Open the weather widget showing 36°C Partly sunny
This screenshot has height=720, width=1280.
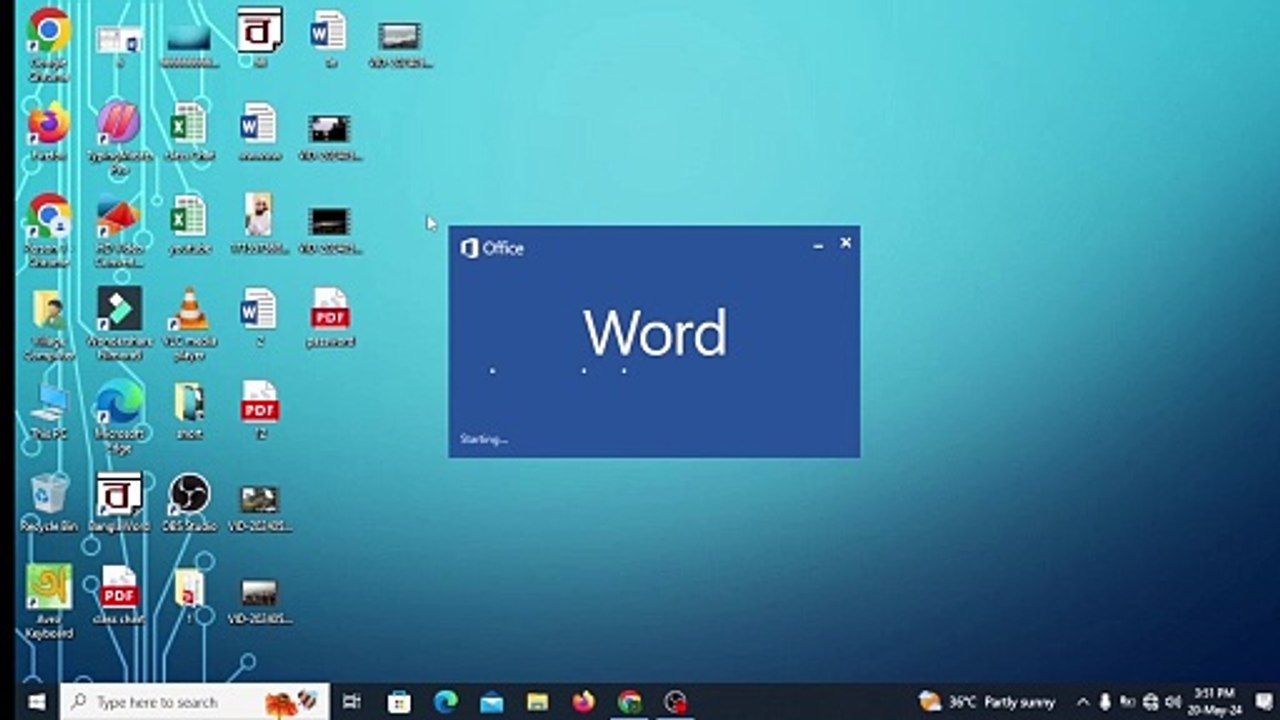[987, 702]
